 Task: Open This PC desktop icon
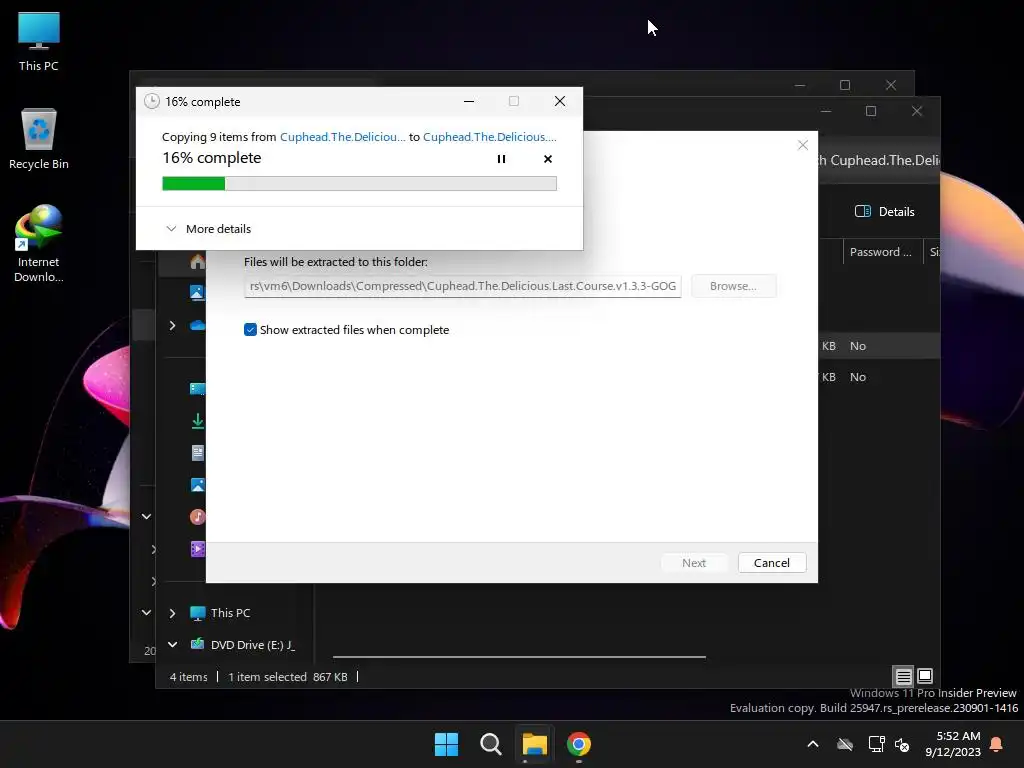(39, 42)
